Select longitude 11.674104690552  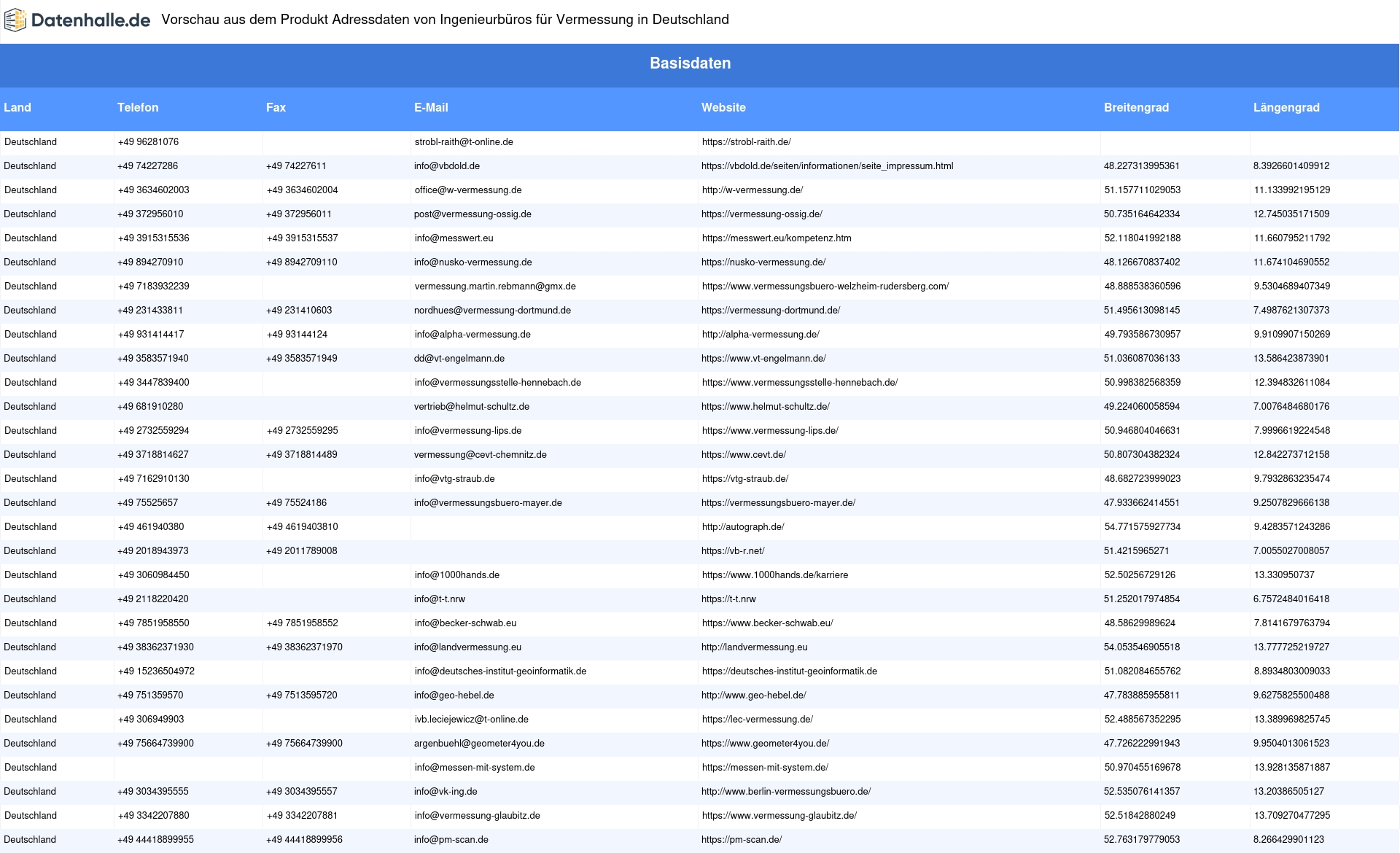point(1291,262)
